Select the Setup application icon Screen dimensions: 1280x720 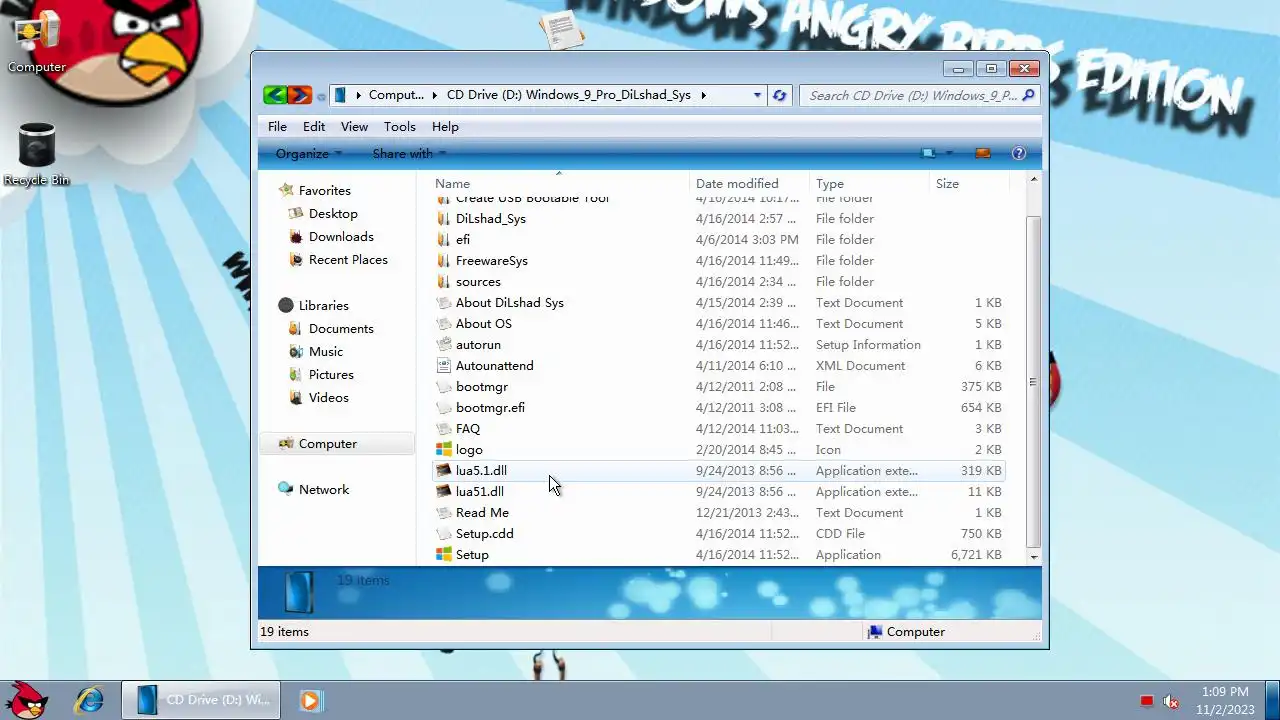pos(444,555)
